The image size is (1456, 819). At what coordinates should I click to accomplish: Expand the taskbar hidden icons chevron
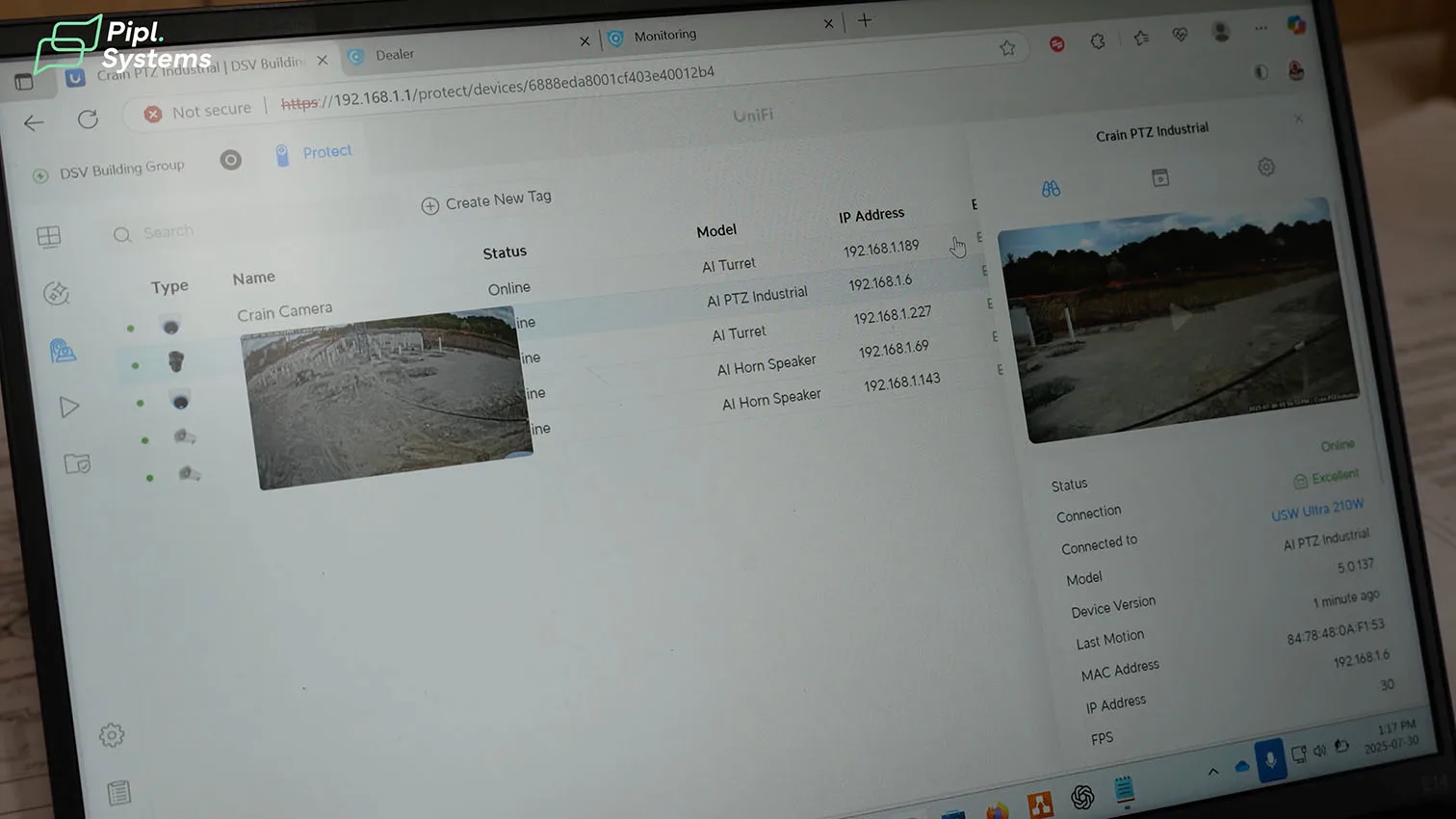(x=1213, y=771)
